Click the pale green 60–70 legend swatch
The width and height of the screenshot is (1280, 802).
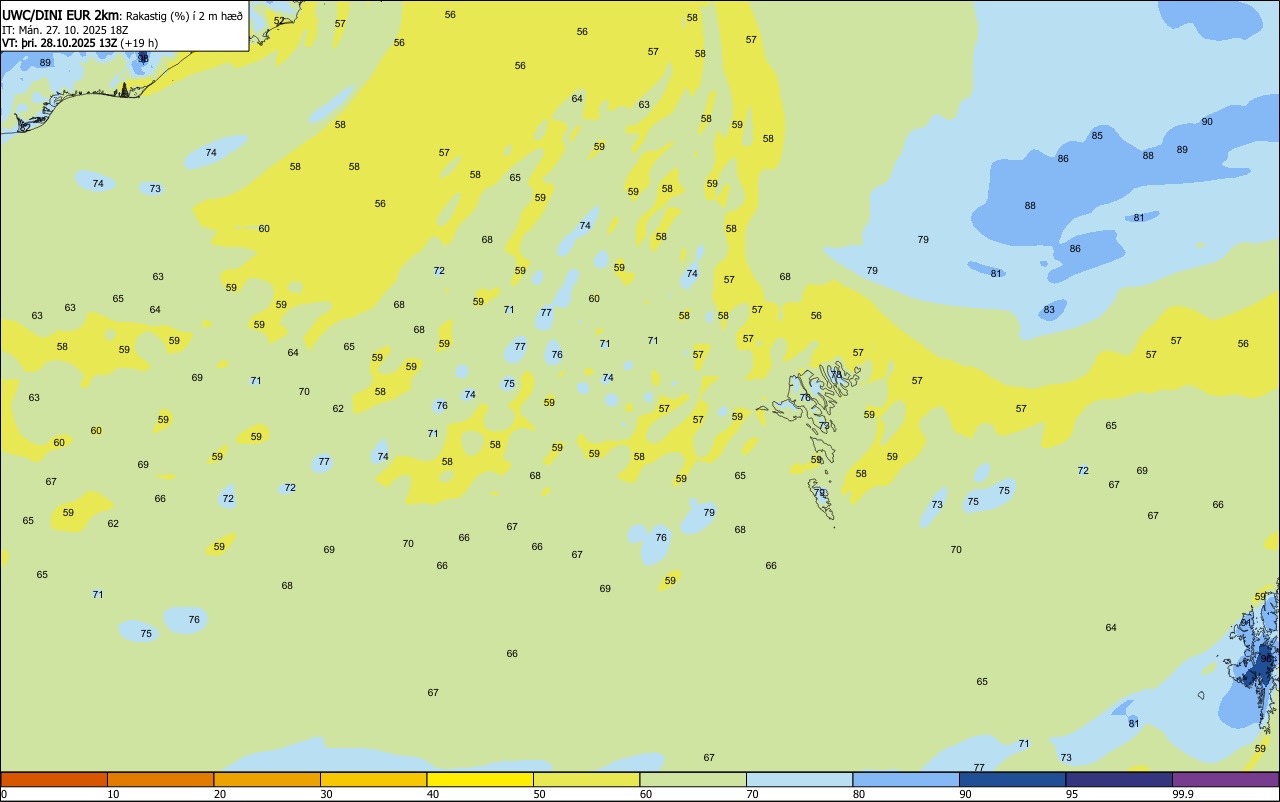coord(693,779)
